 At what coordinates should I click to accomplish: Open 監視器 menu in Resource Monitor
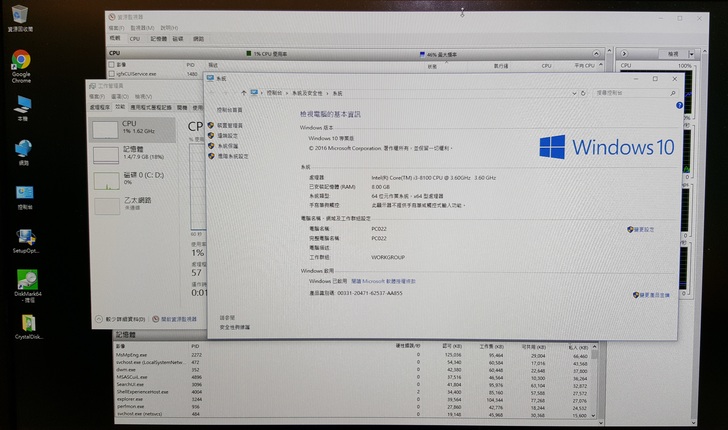coord(142,28)
